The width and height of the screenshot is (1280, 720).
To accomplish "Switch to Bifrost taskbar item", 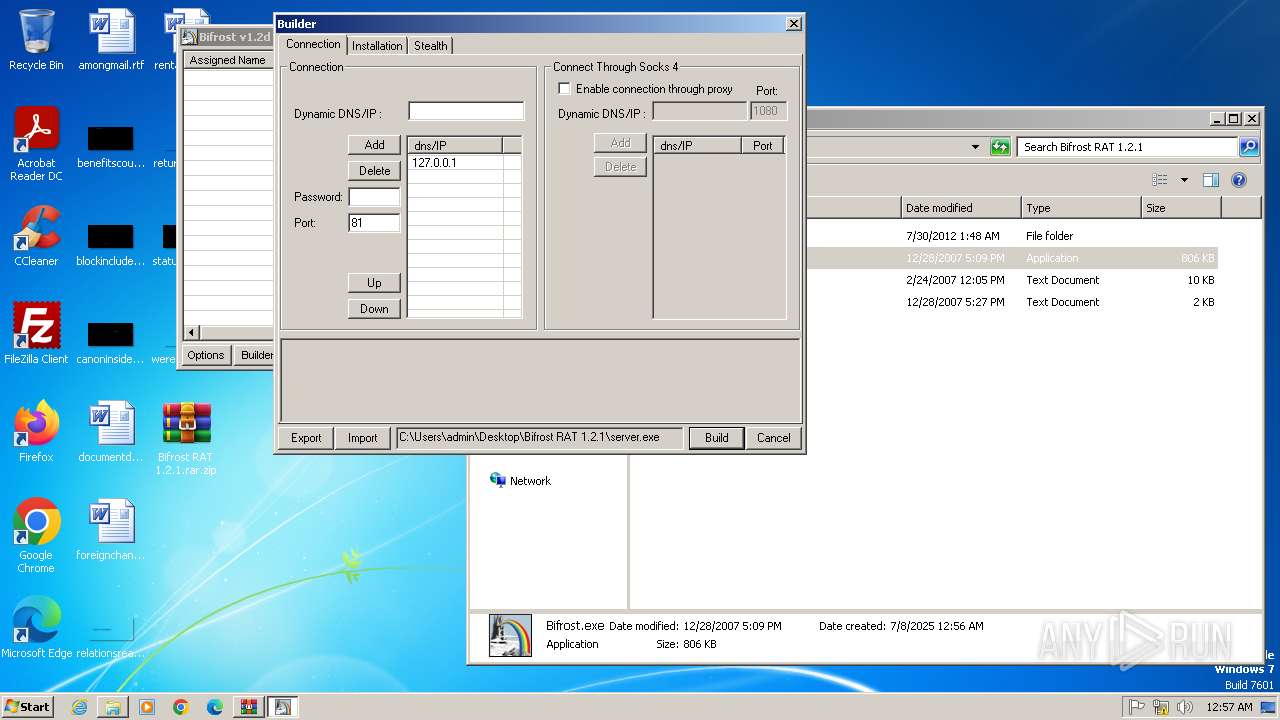I will click(282, 707).
